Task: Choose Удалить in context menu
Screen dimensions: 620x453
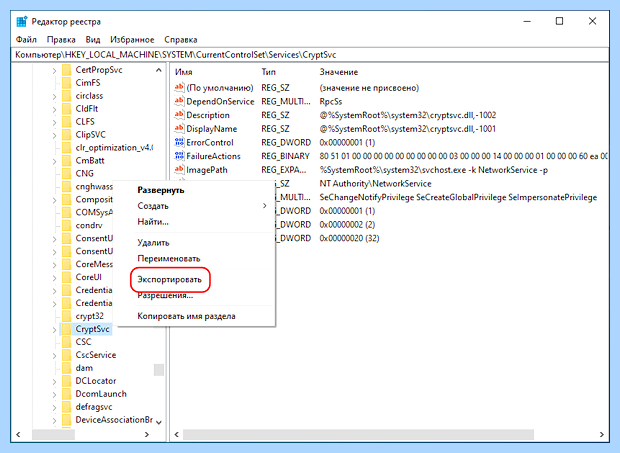Action: 153,242
